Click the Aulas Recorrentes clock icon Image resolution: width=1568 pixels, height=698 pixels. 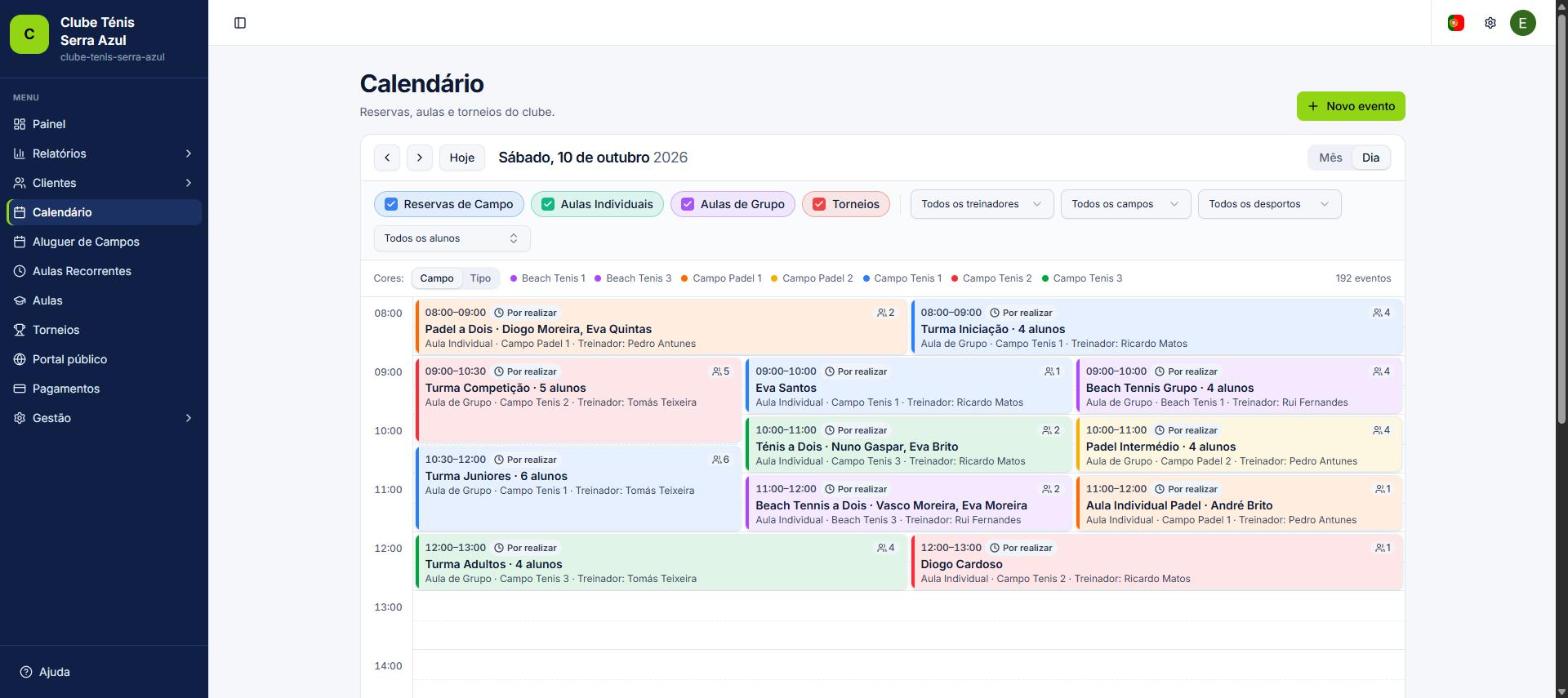(20, 271)
